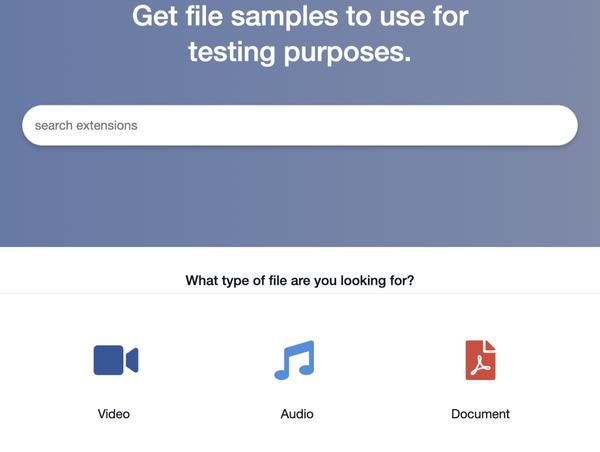Click the blue video camera icon
The height and width of the screenshot is (452, 600).
tap(115, 360)
